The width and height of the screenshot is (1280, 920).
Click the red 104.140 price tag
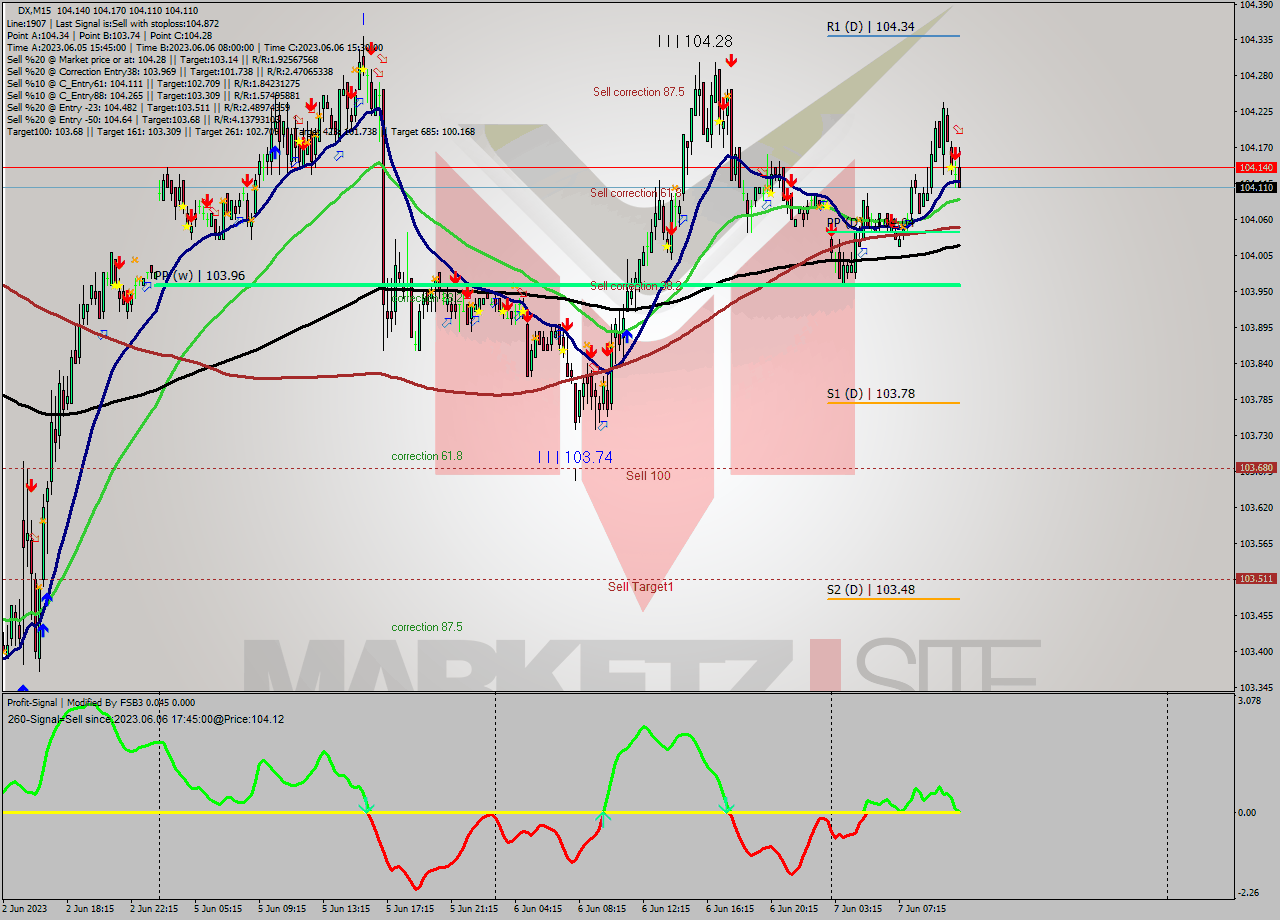click(x=1256, y=168)
